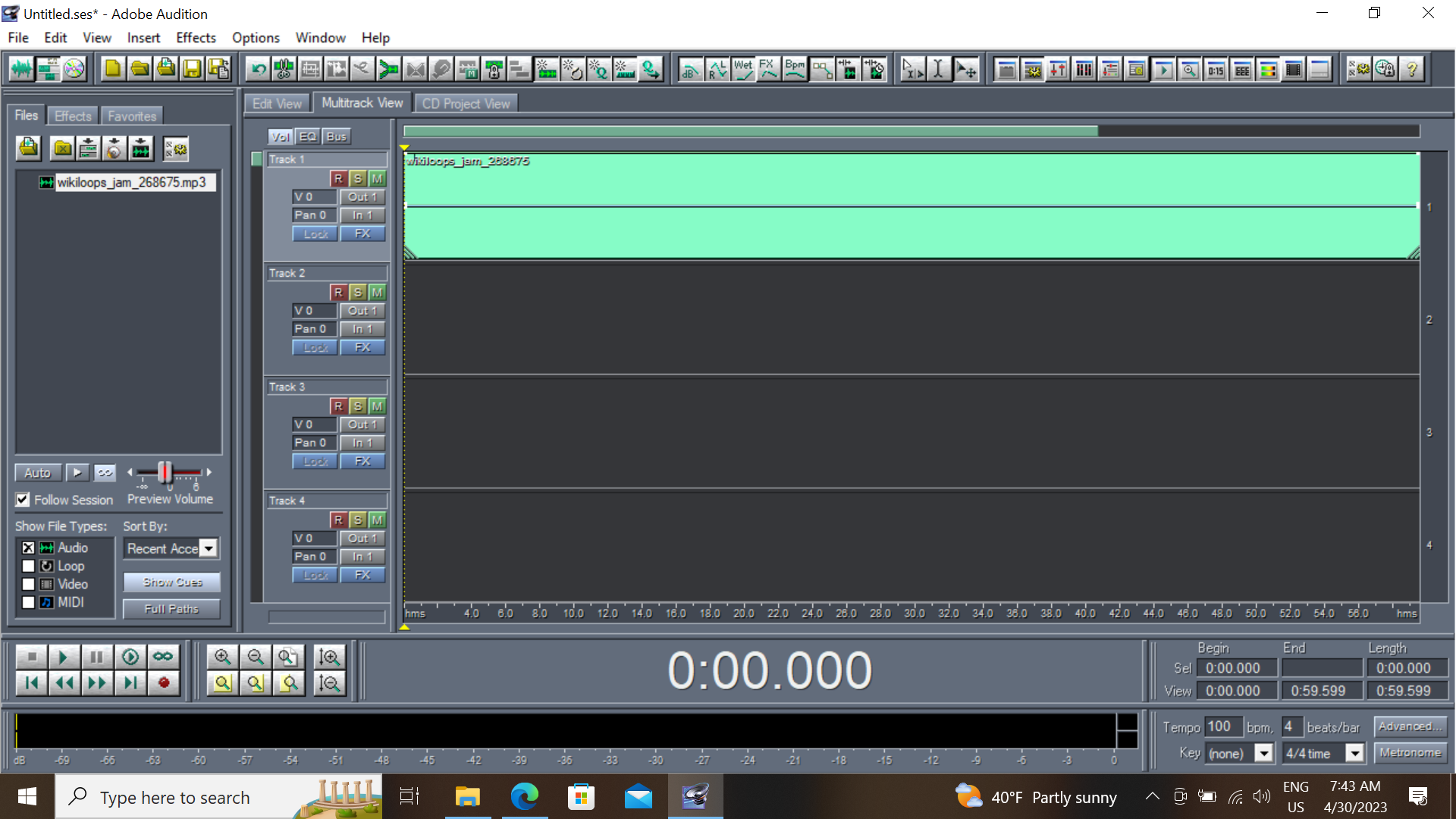Image resolution: width=1456 pixels, height=819 pixels.
Task: Enable the Loop file type checkbox
Action: click(28, 566)
